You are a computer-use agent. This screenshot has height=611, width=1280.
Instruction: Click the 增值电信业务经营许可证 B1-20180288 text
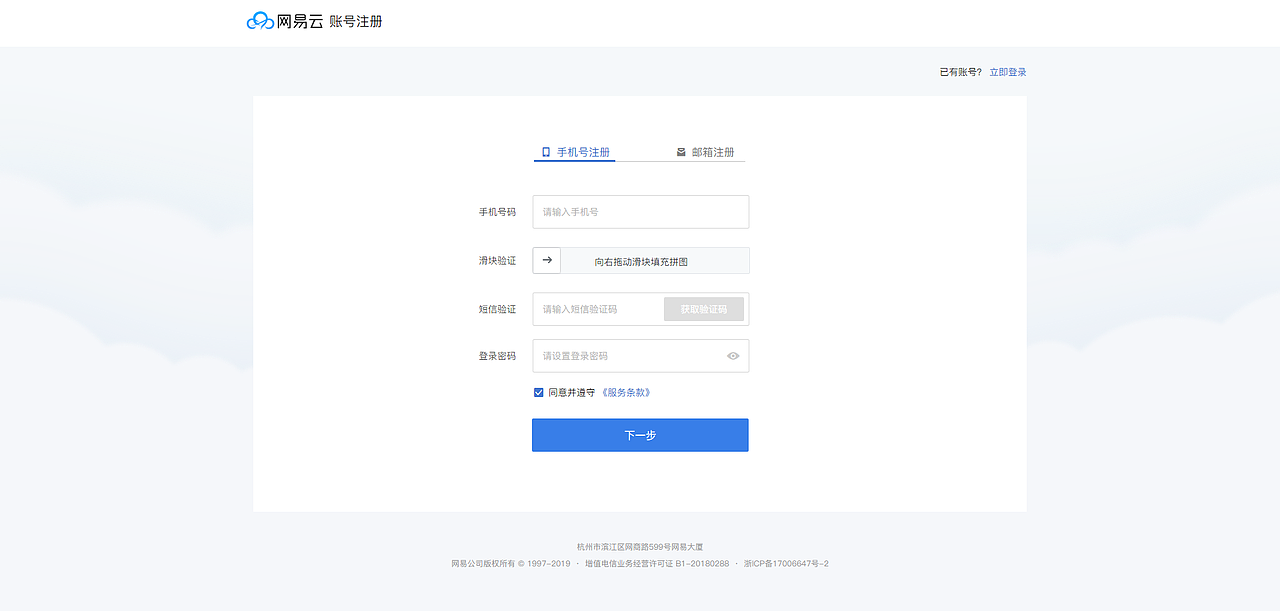tap(657, 564)
